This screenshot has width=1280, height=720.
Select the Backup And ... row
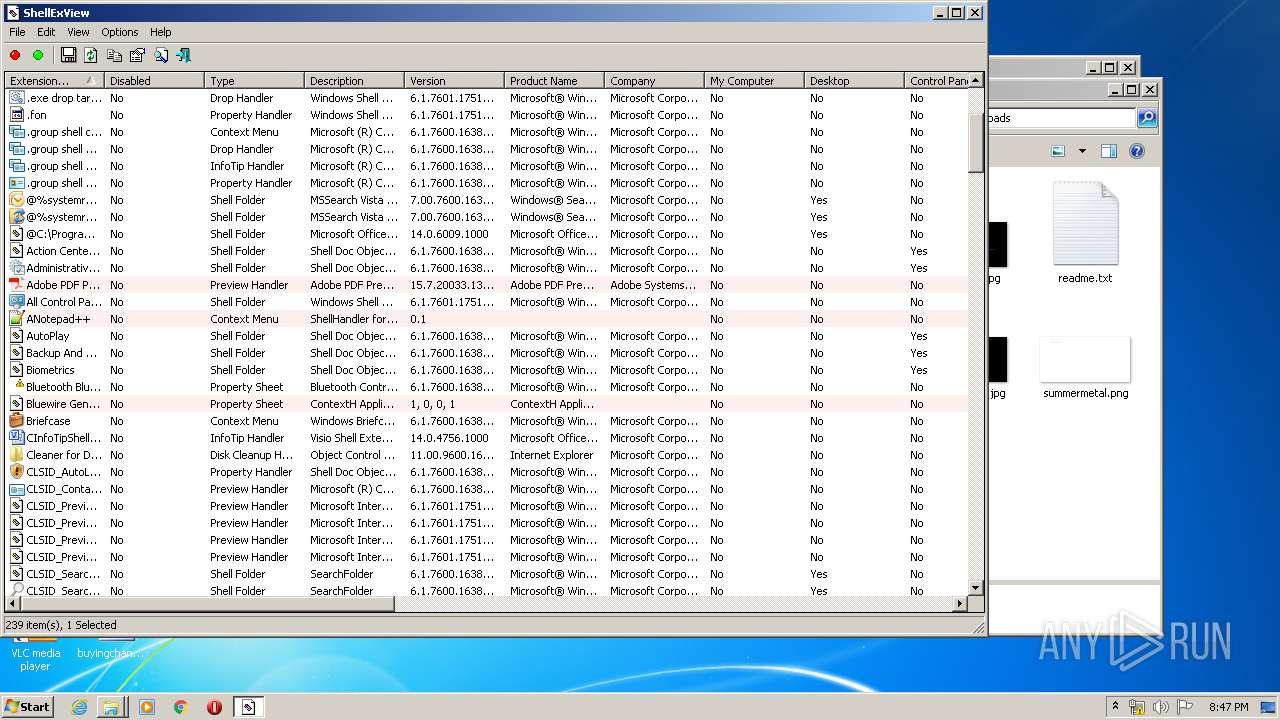tap(487, 353)
